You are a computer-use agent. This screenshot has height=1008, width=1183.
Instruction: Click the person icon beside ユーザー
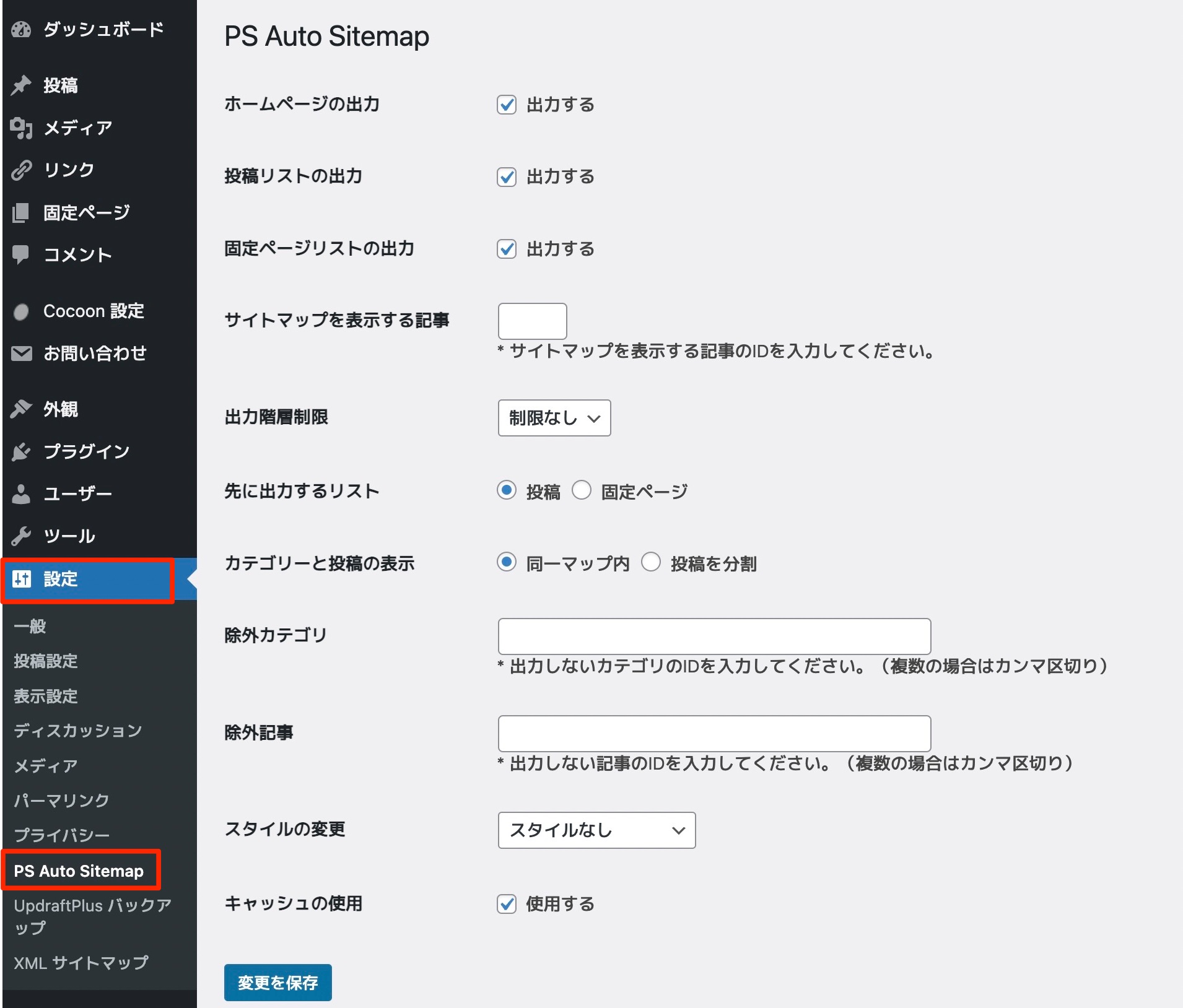21,493
